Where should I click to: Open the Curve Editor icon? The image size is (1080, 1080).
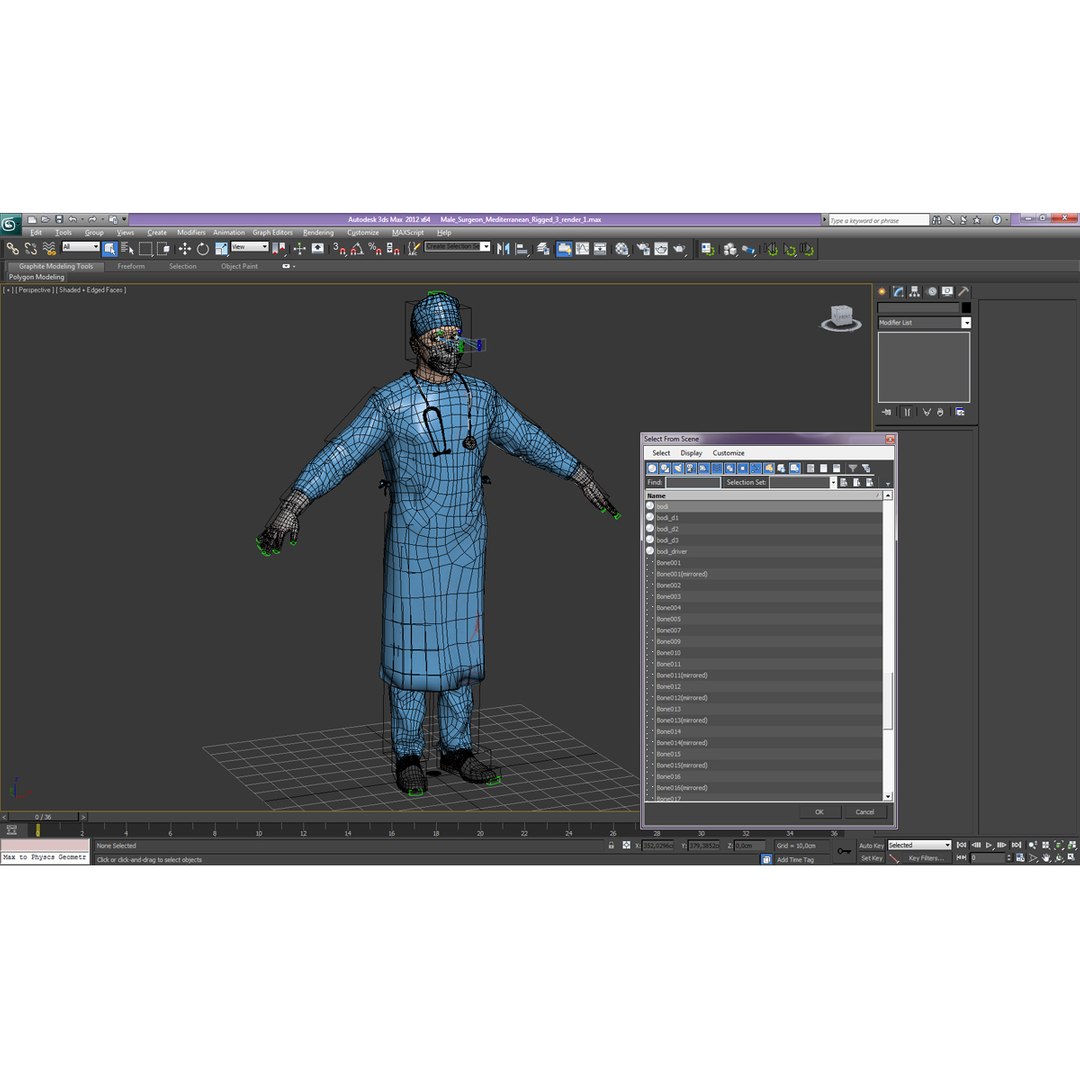coord(583,249)
